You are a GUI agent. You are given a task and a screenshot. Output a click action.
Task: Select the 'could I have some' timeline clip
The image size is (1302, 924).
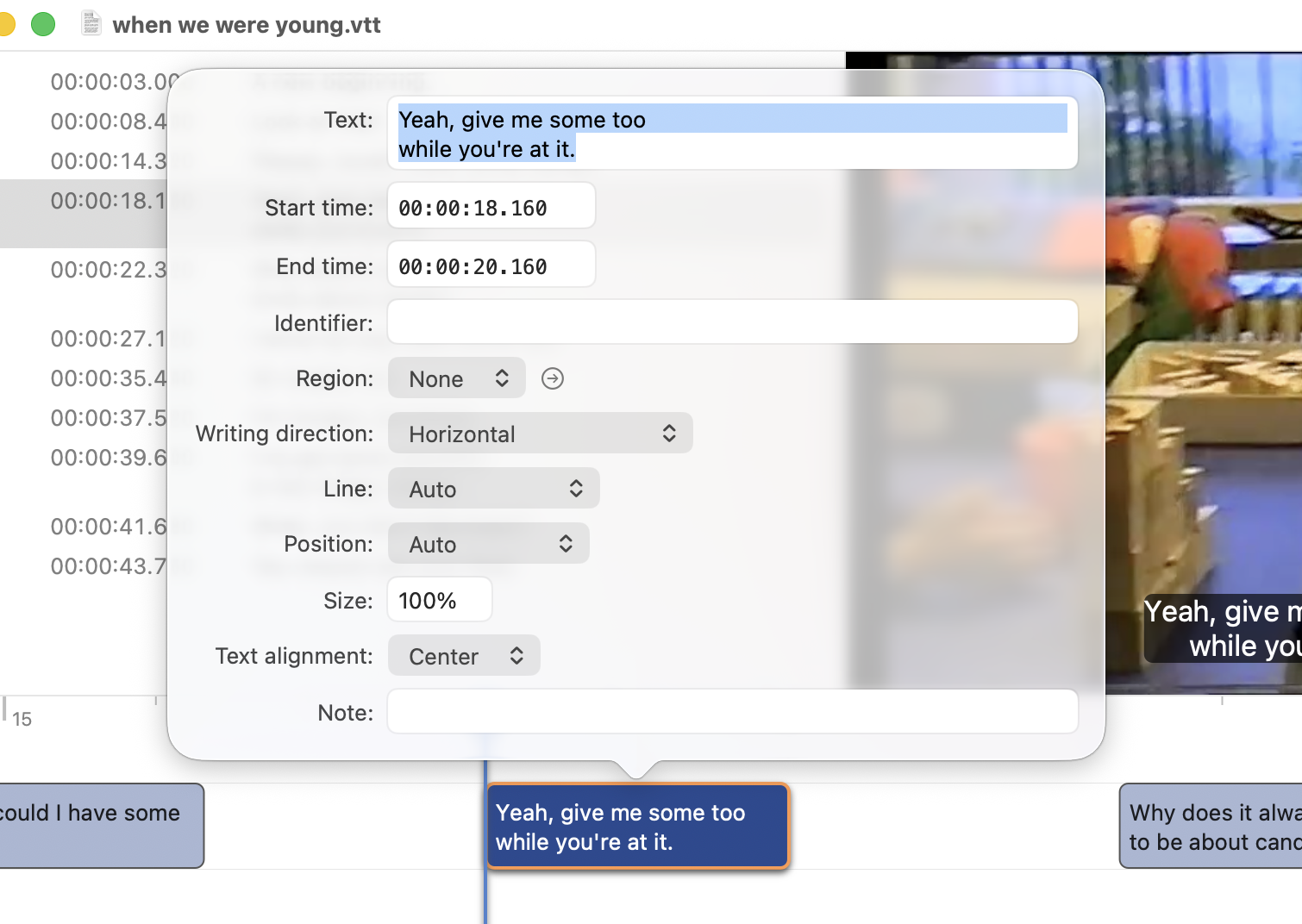point(99,827)
